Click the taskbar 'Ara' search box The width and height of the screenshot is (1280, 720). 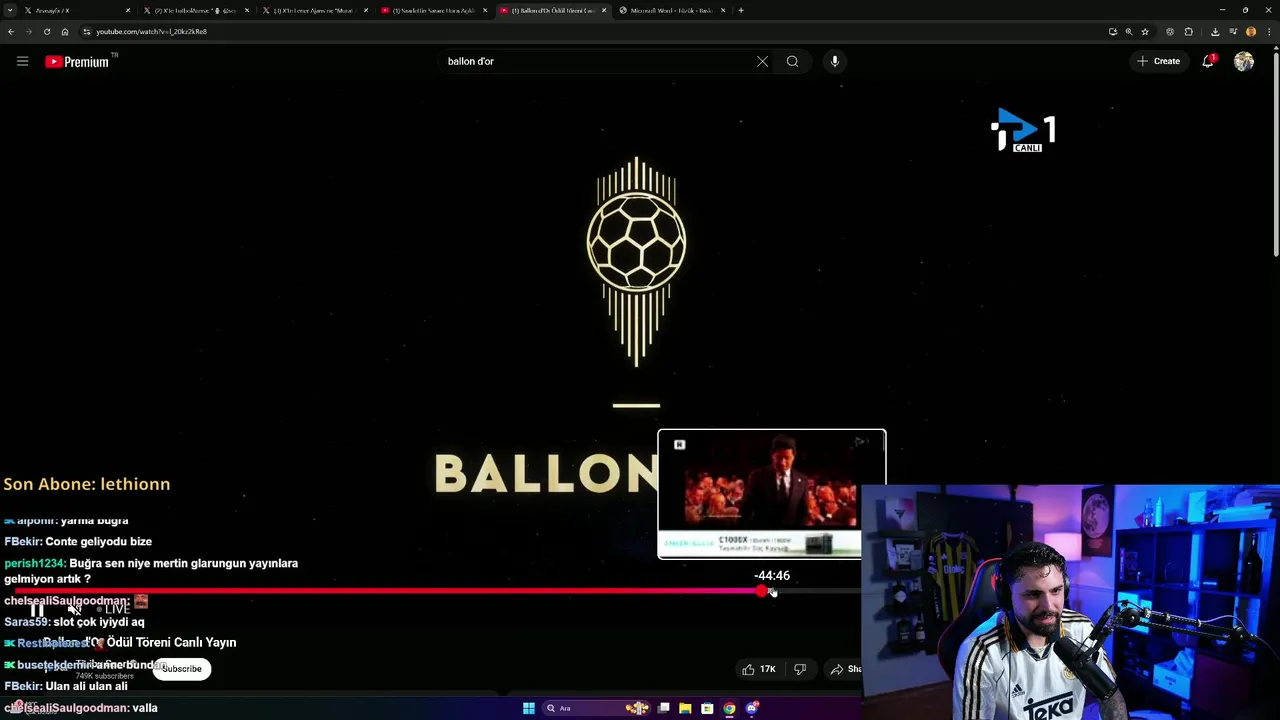[x=597, y=708]
